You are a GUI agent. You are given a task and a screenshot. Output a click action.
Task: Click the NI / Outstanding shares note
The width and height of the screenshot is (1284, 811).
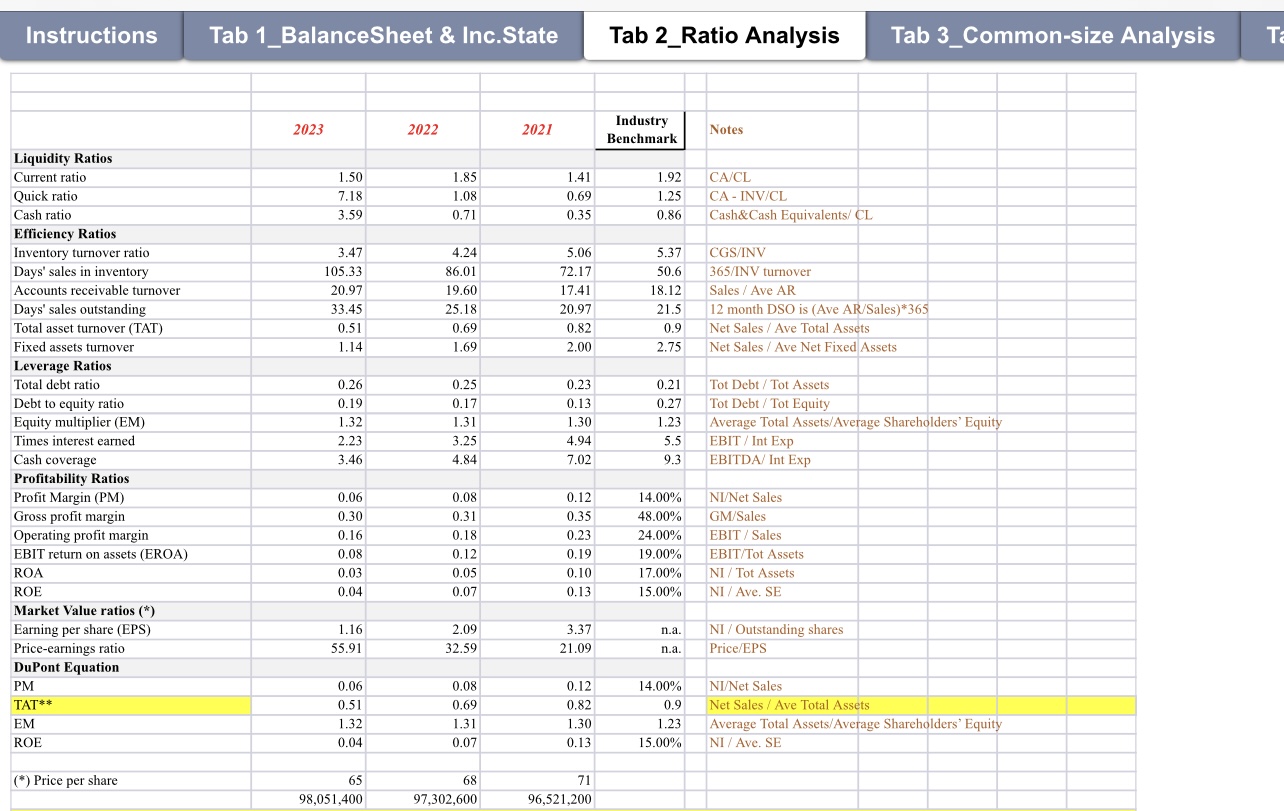click(776, 630)
